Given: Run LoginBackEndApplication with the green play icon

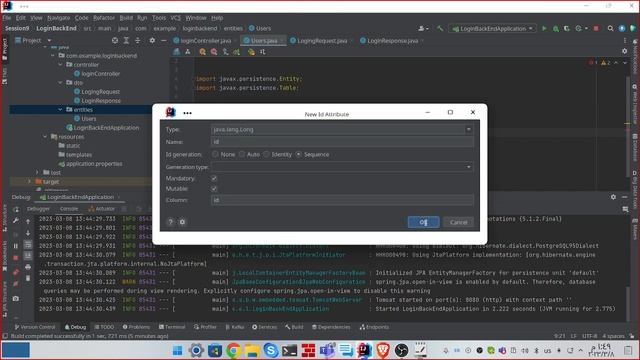Looking at the screenshot, I should click(544, 29).
